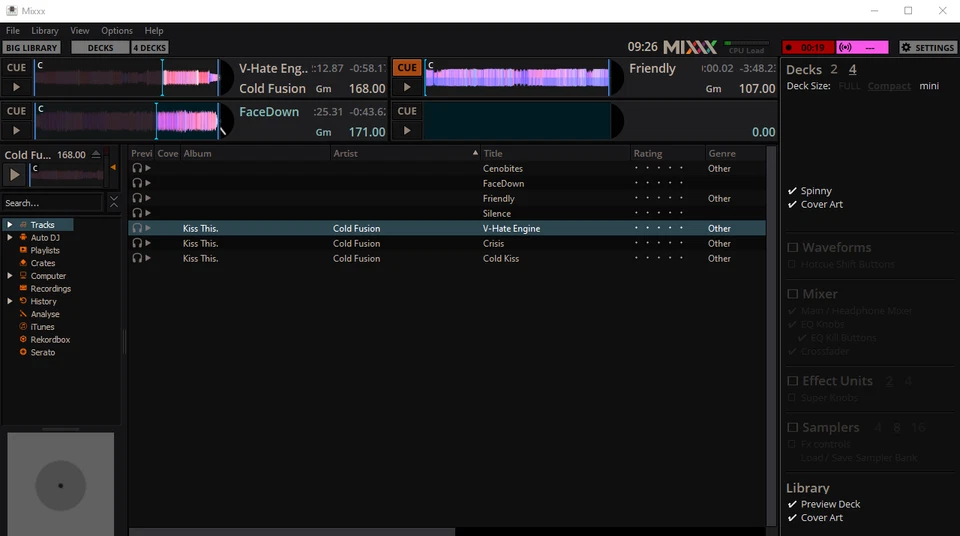This screenshot has height=536, width=960.
Task: Sort library by Artist column header
Action: (x=405, y=153)
